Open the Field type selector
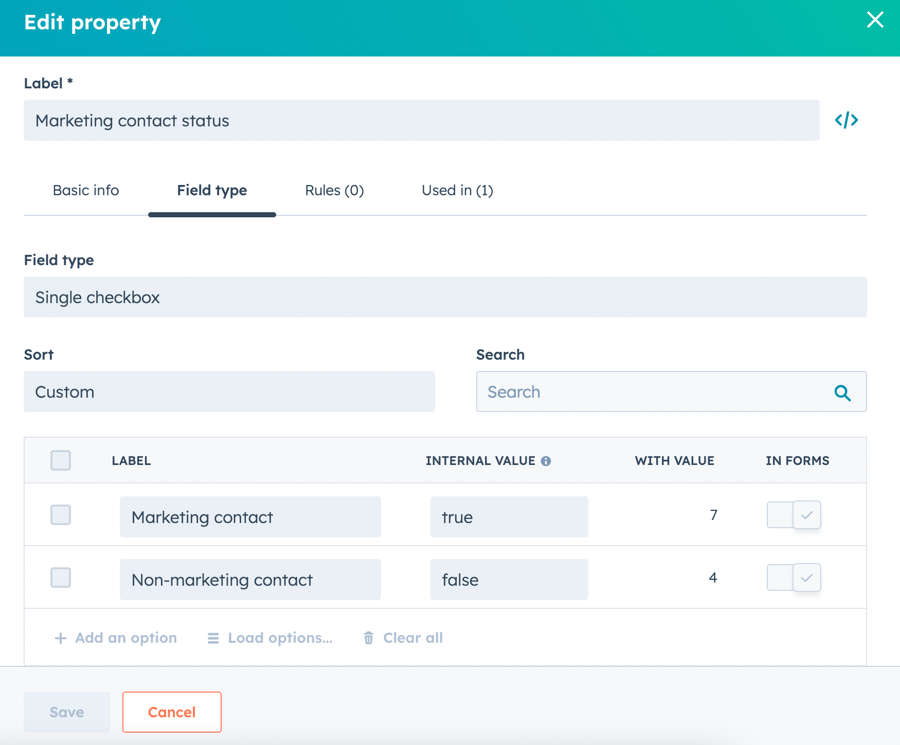The height and width of the screenshot is (745, 900). coord(445,296)
